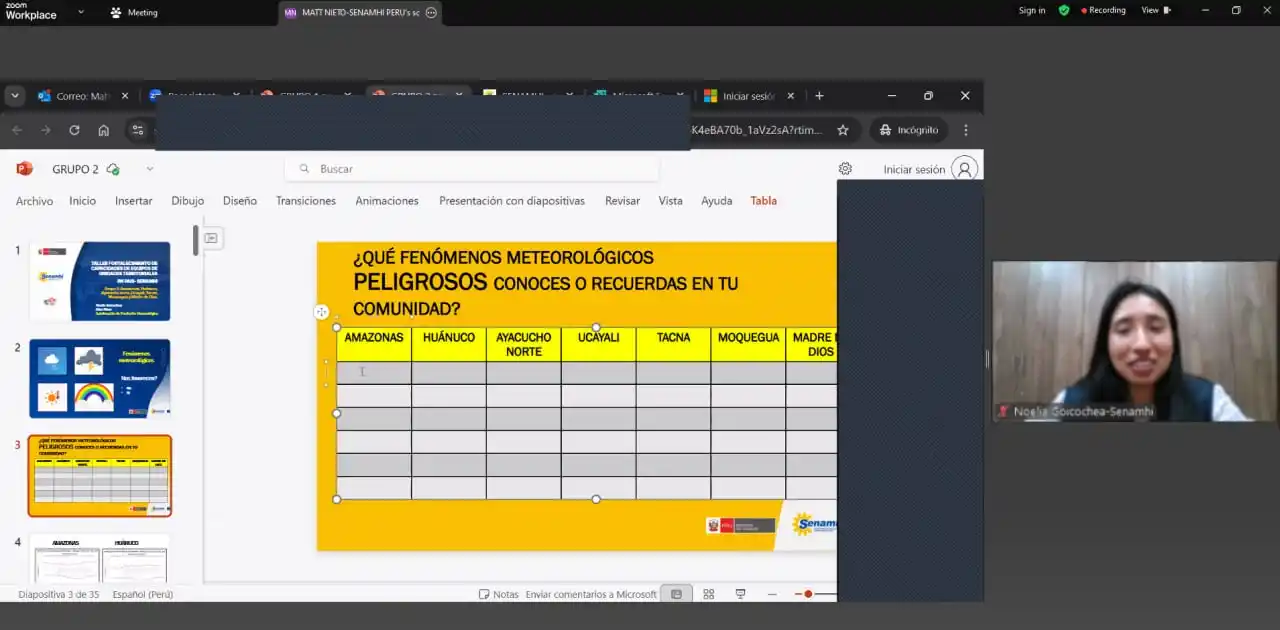
Task: Open the Zoom Workplace dropdown arrow
Action: pyautogui.click(x=81, y=12)
